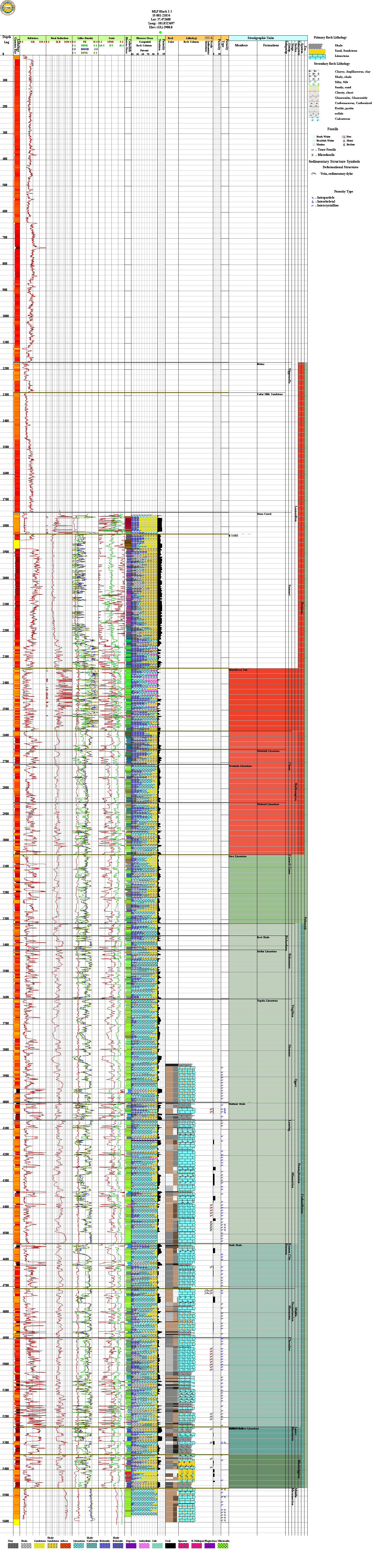Click the 'Secondary Rock Lithology' legend heading

(332, 64)
